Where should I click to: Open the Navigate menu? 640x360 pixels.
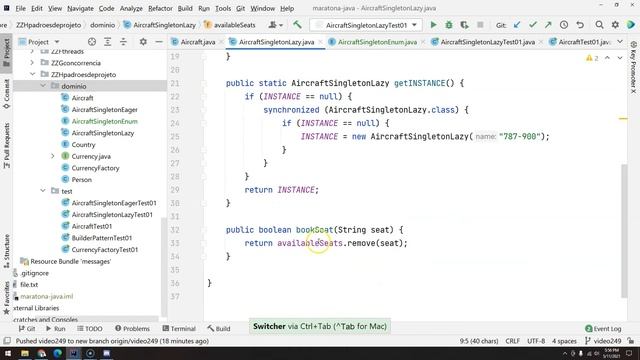[80, 8]
